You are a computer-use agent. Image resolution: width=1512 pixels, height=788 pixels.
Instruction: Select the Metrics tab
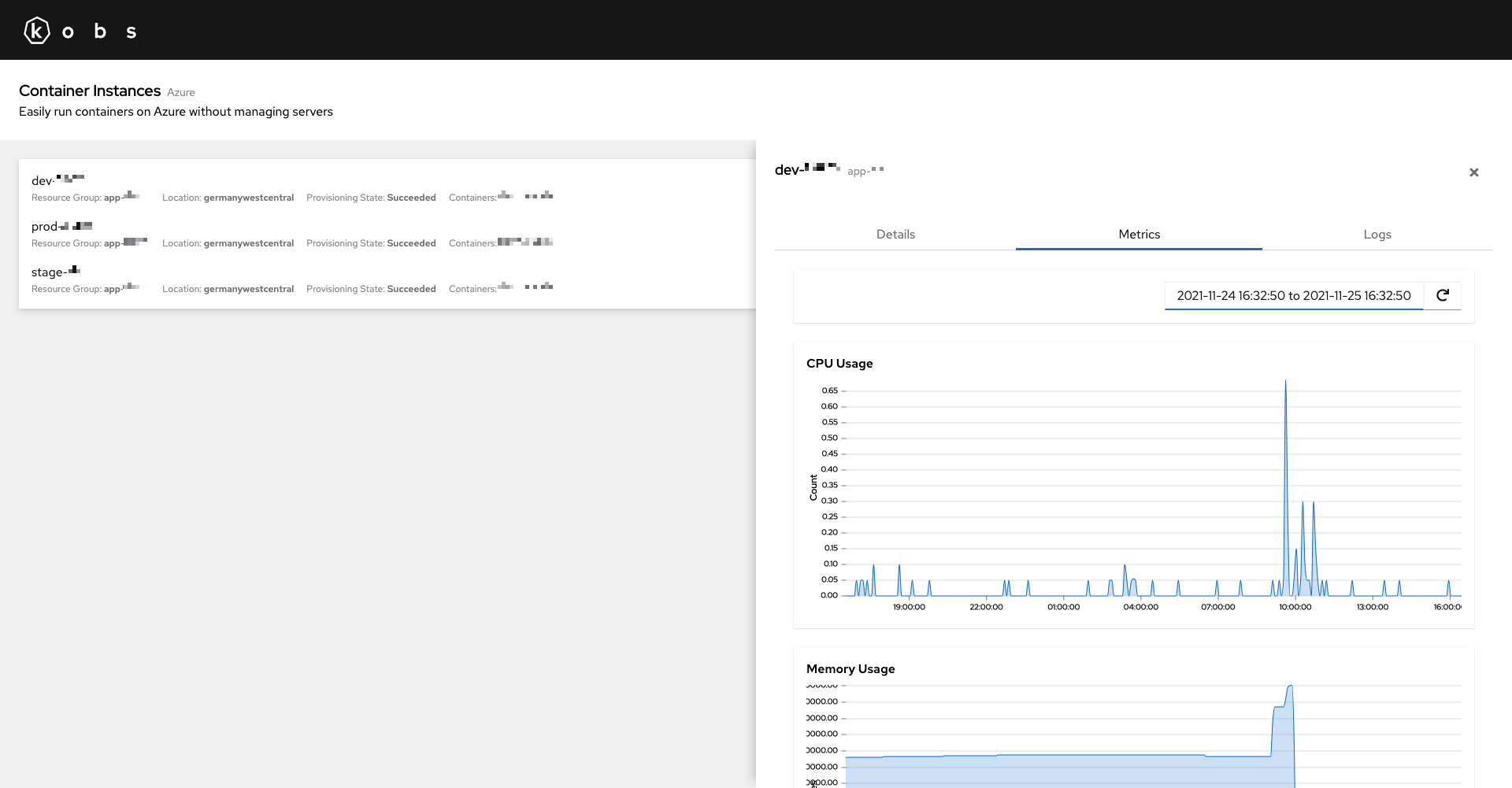tap(1139, 234)
